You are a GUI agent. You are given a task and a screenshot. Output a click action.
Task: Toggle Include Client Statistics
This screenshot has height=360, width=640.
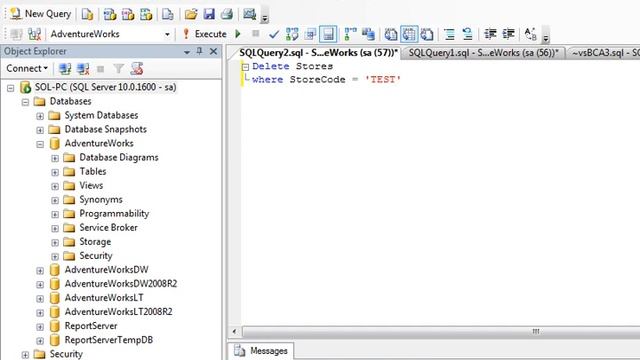(368, 34)
